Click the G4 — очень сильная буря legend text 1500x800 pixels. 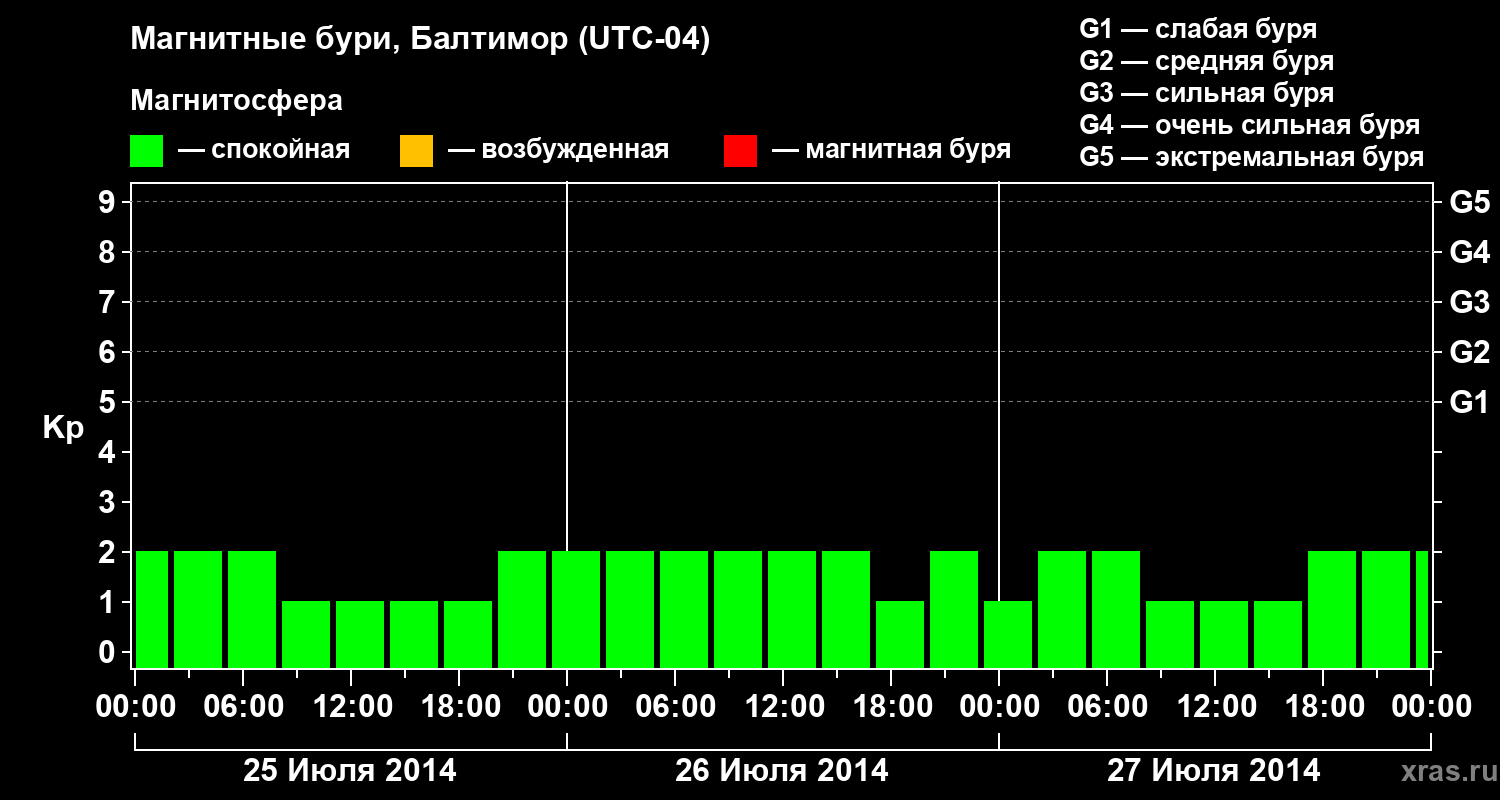[1250, 125]
